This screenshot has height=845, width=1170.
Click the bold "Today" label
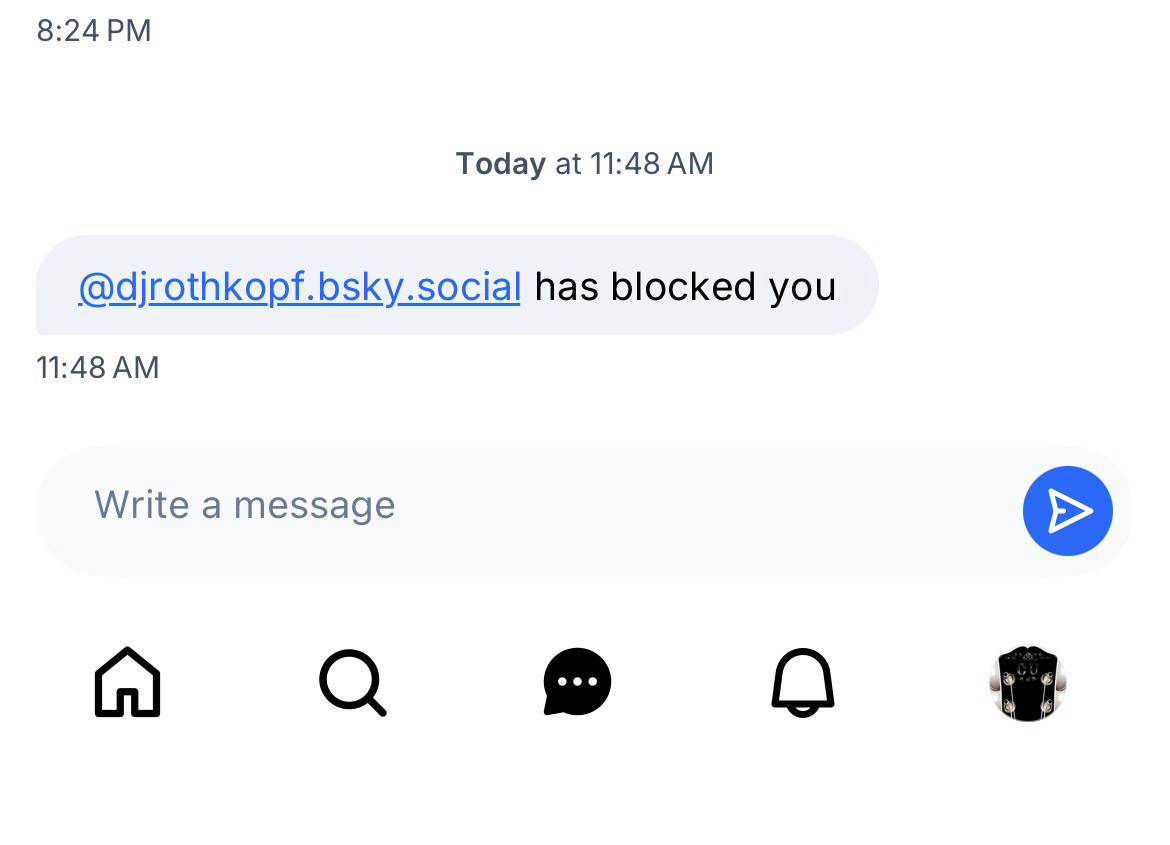tap(500, 163)
